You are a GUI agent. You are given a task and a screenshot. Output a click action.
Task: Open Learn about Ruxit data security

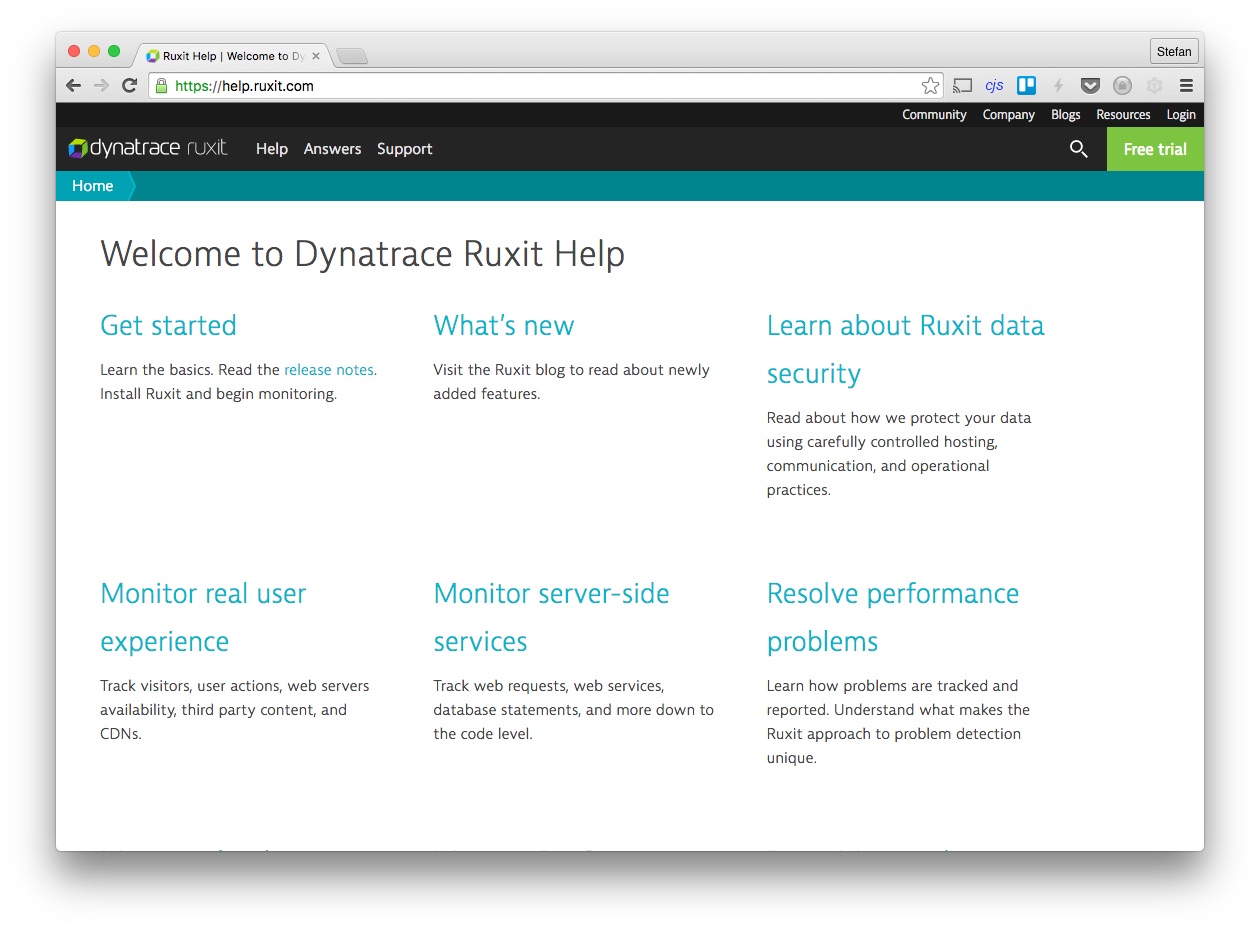coord(906,349)
